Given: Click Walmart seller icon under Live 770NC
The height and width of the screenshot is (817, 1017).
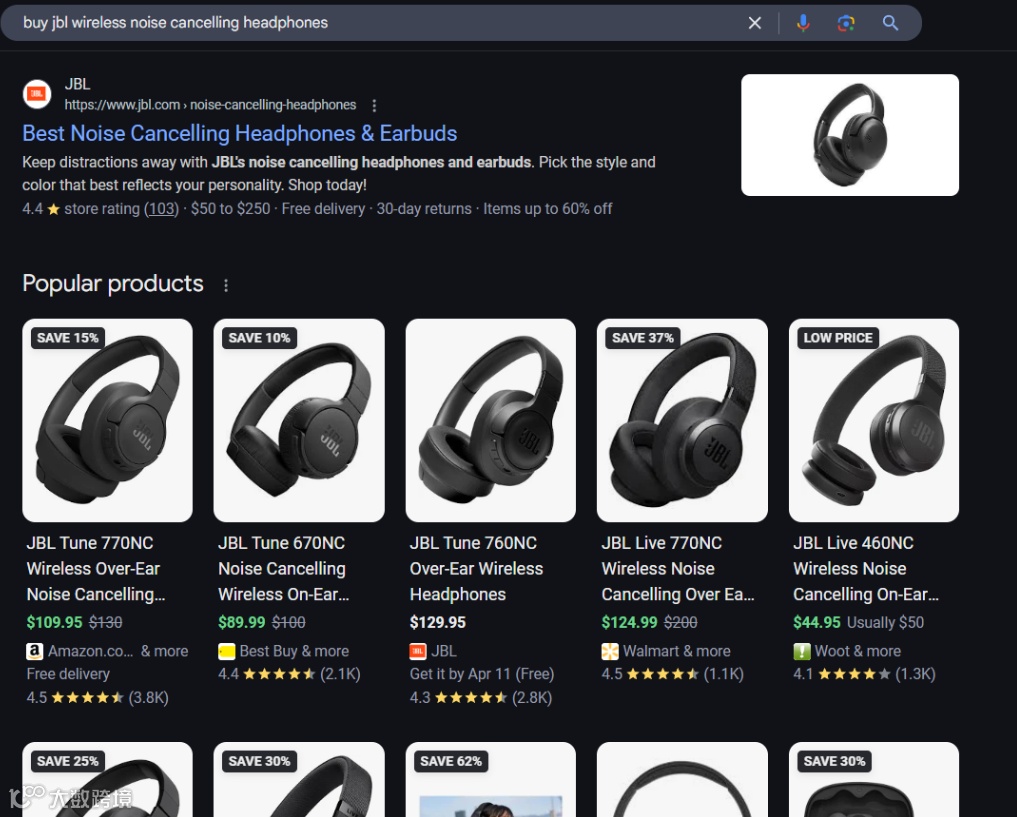Looking at the screenshot, I should (610, 651).
